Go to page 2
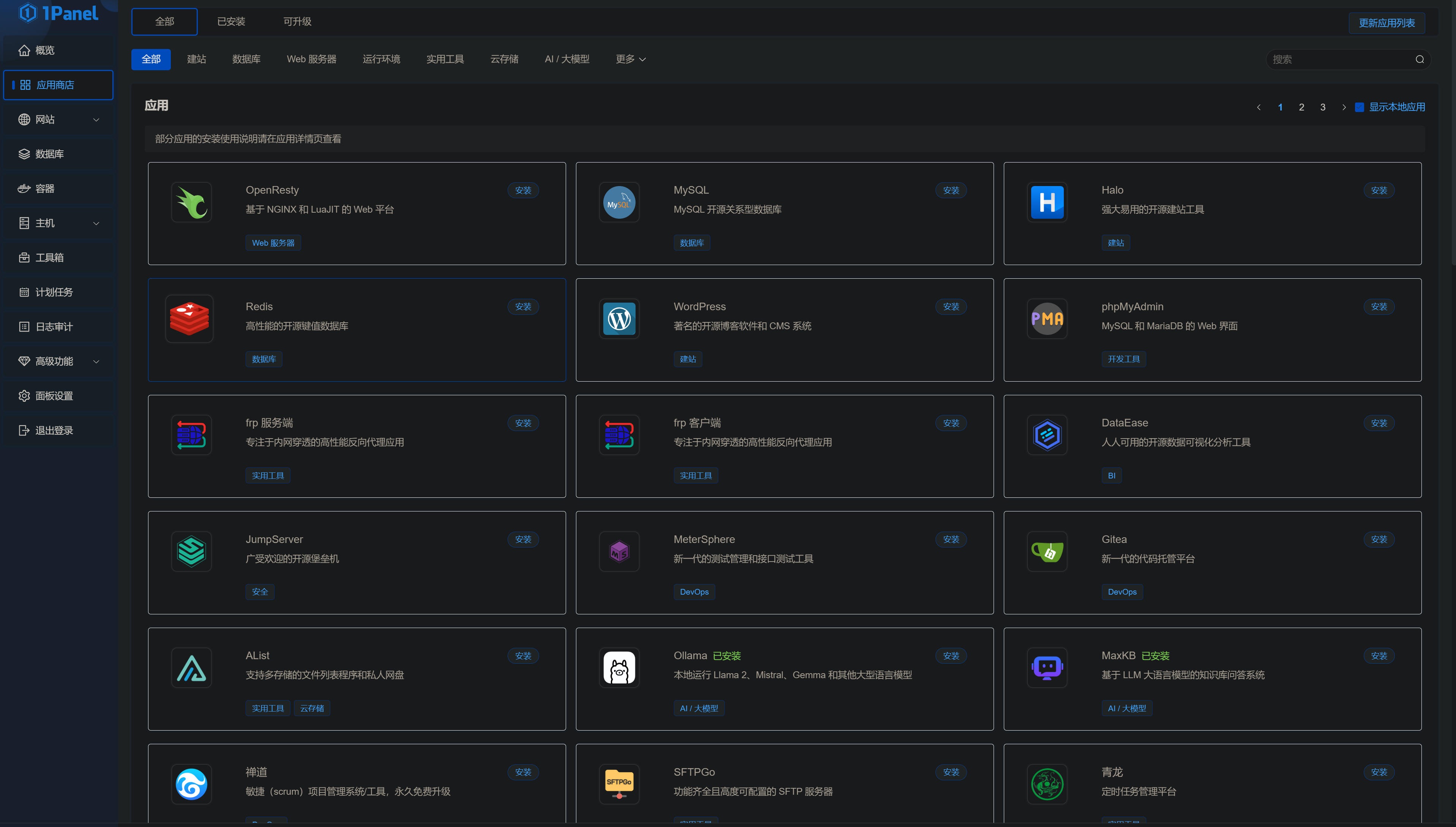Viewport: 1456px width, 827px height. 1301,107
